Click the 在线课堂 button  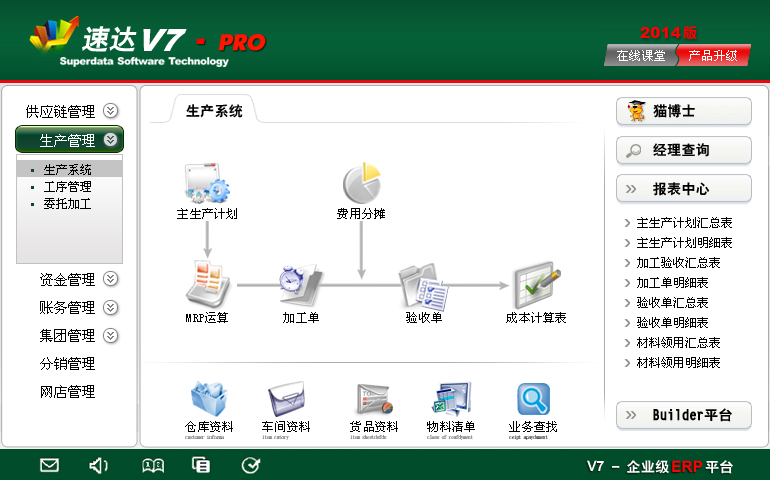click(x=640, y=56)
